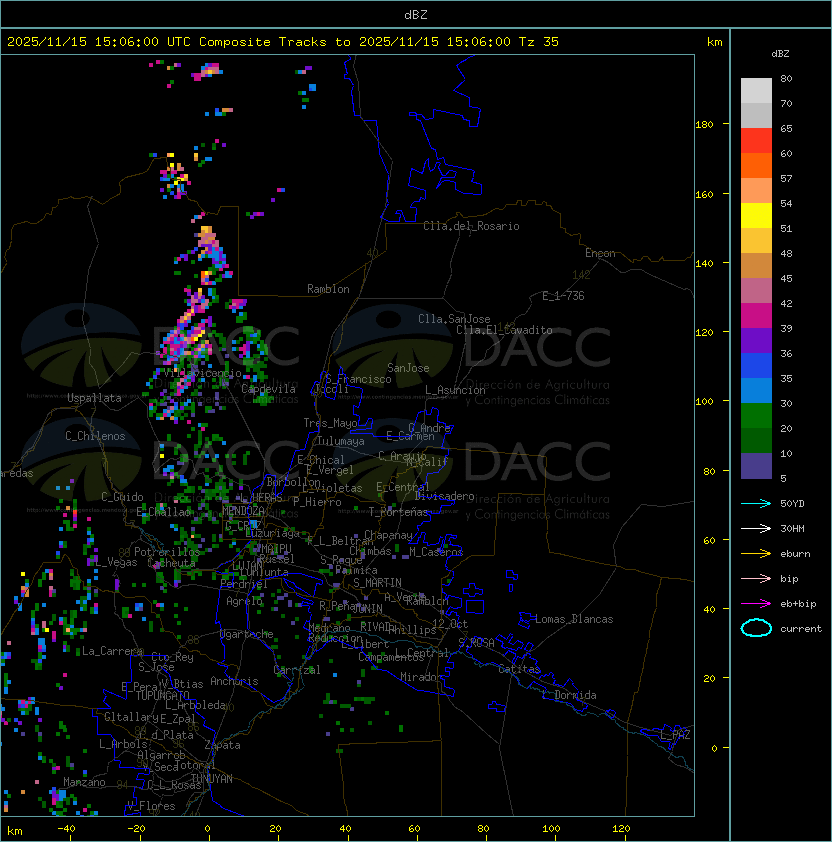Click the Anchoris map label
The width and height of the screenshot is (832, 842).
click(234, 681)
